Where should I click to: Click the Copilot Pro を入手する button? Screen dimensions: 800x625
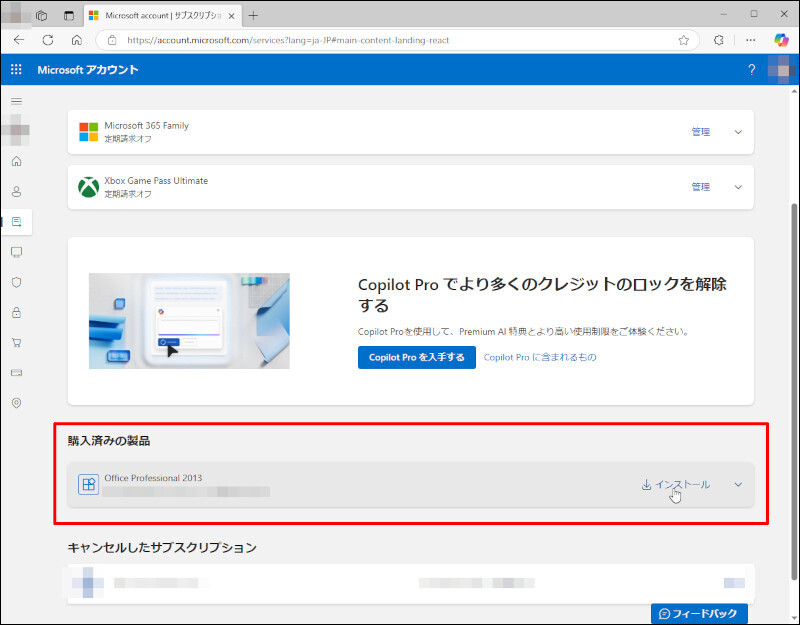416,357
